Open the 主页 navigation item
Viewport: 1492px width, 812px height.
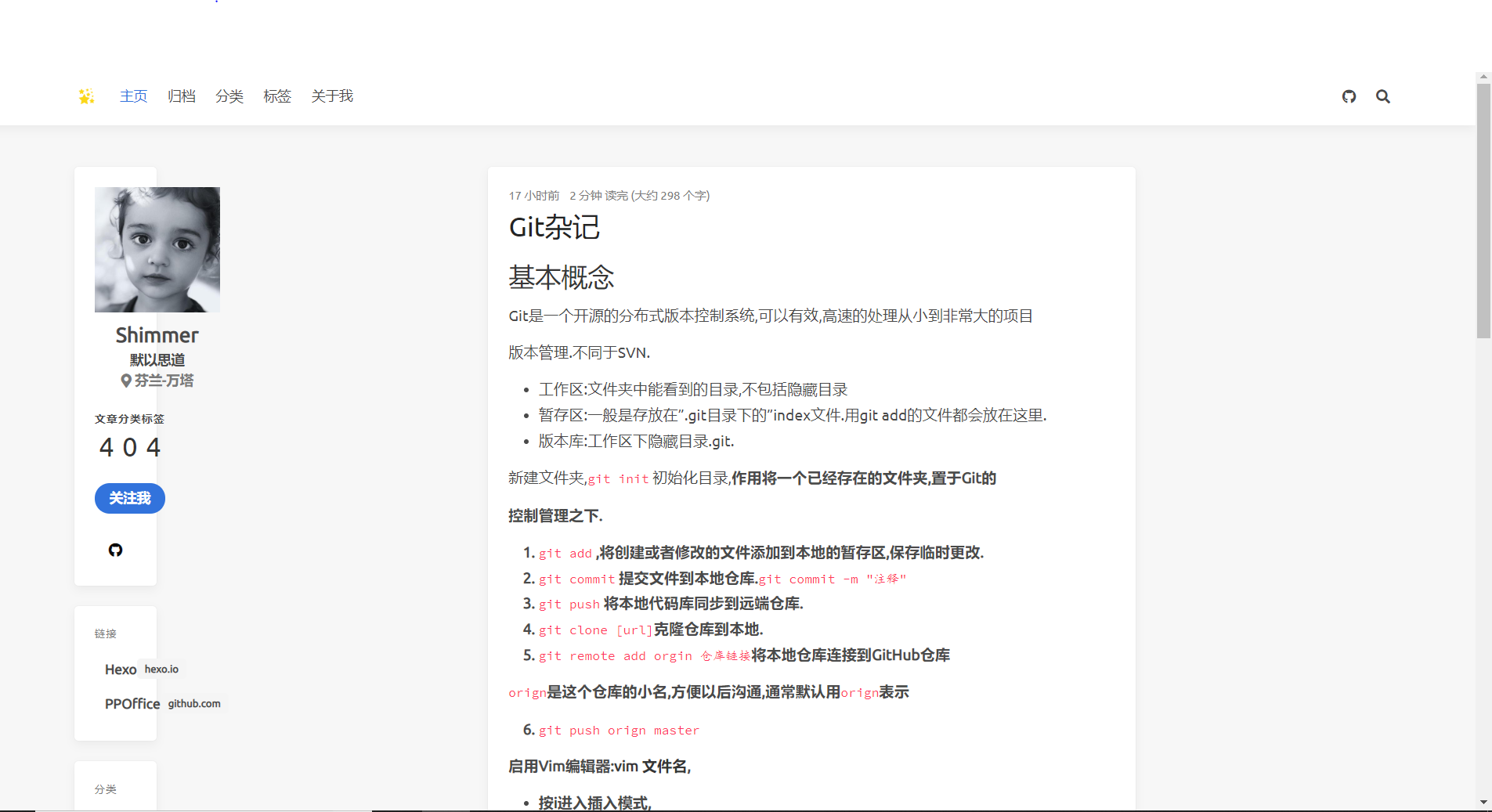(x=133, y=96)
